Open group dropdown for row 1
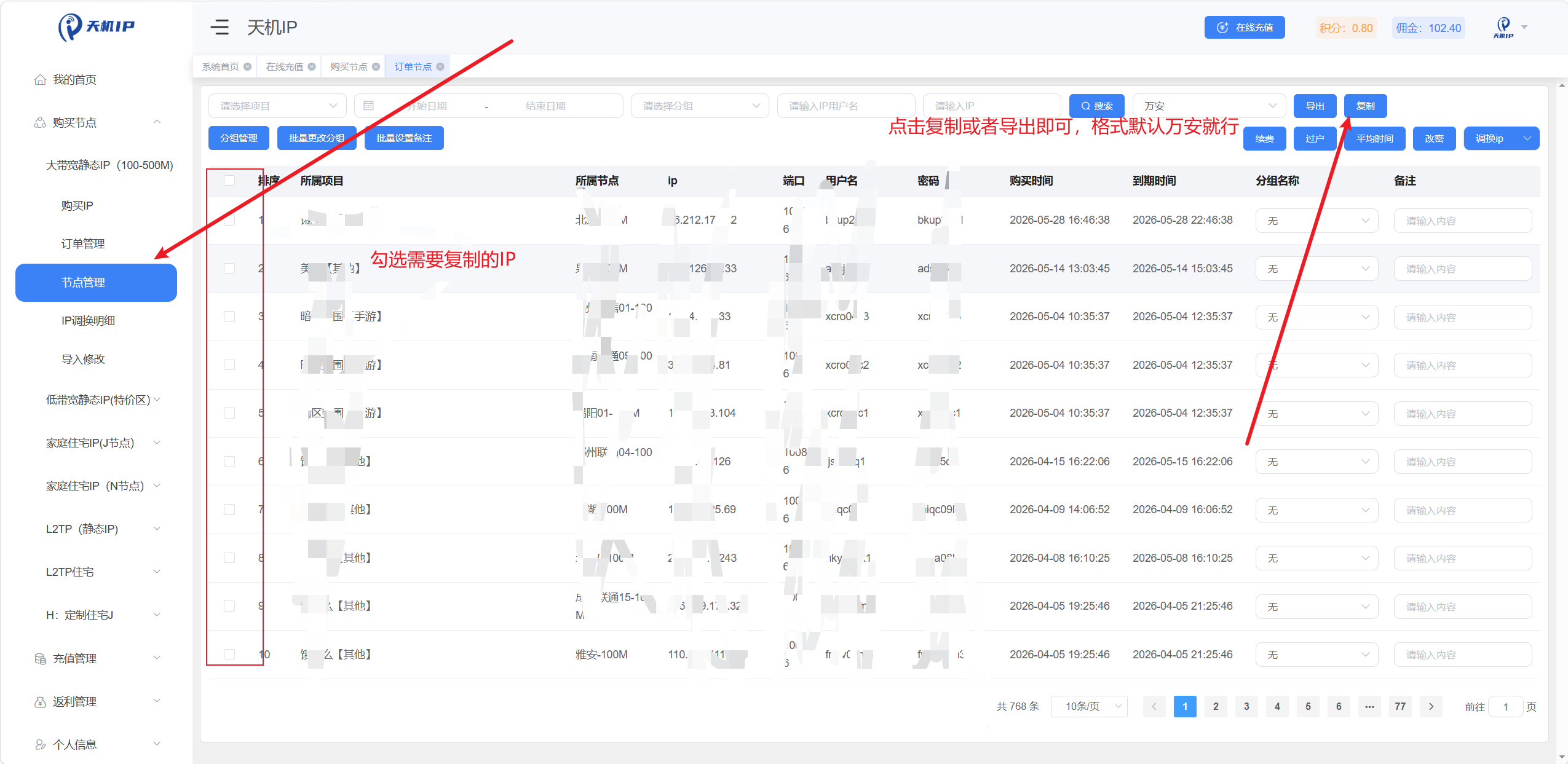Viewport: 1568px width, 764px height. point(1317,221)
